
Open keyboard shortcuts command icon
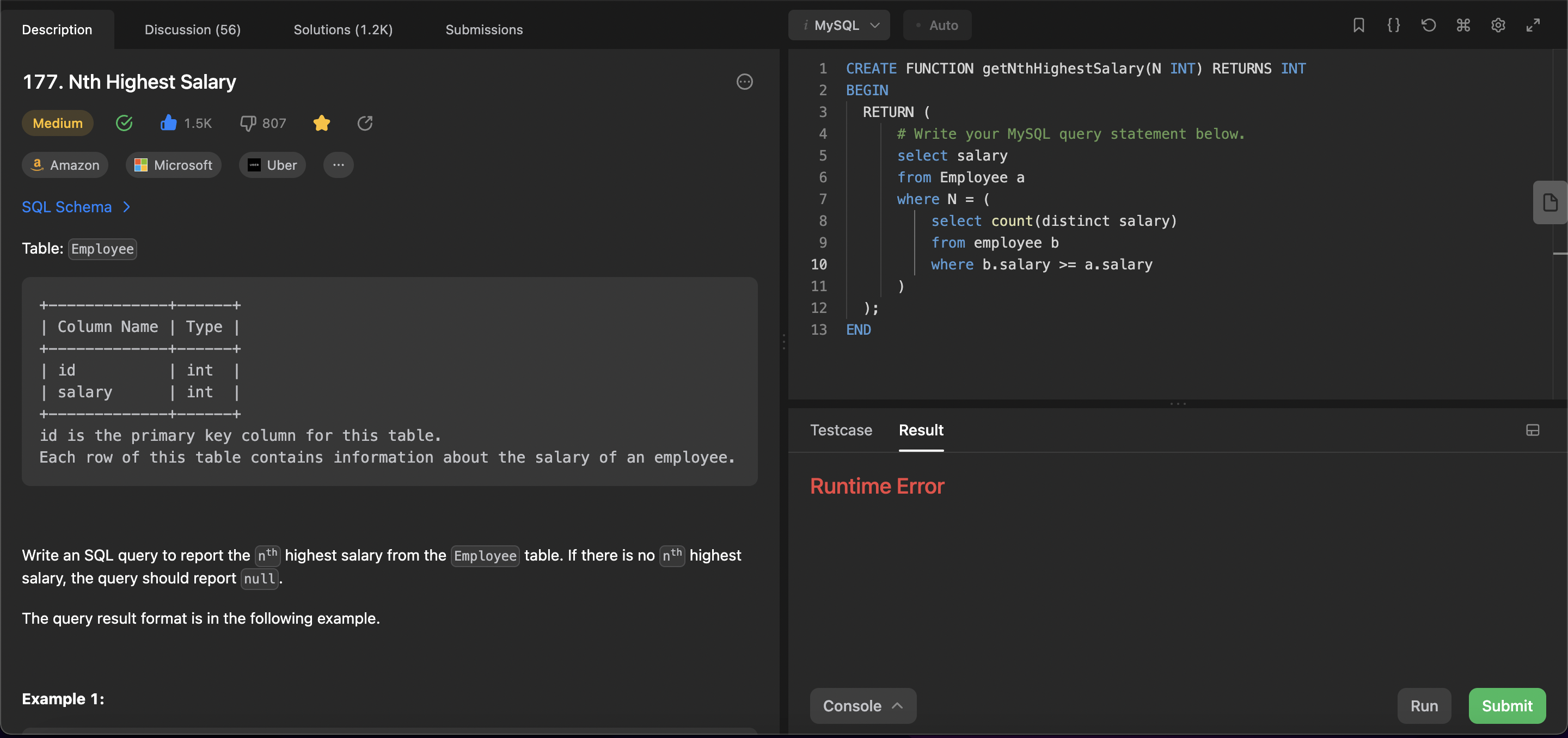[x=1463, y=25]
